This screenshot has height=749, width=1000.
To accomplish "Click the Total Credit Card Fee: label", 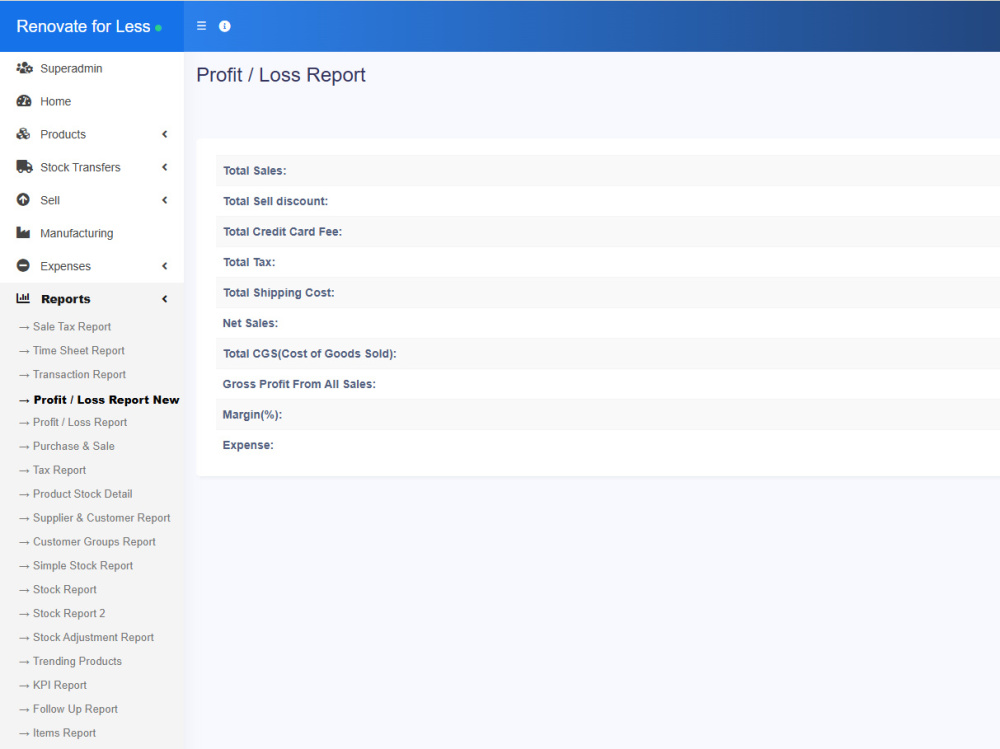I will coord(282,232).
